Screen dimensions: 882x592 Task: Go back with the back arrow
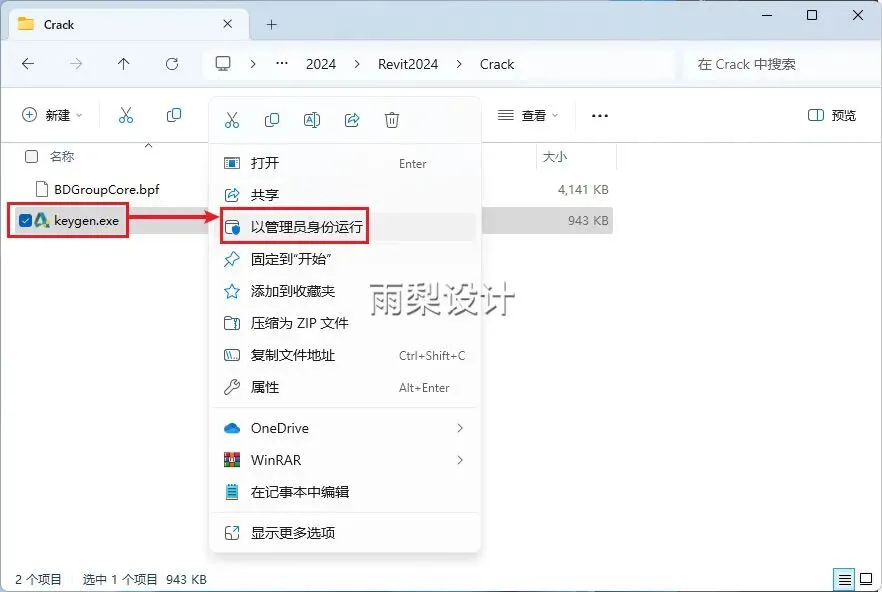(x=28, y=64)
